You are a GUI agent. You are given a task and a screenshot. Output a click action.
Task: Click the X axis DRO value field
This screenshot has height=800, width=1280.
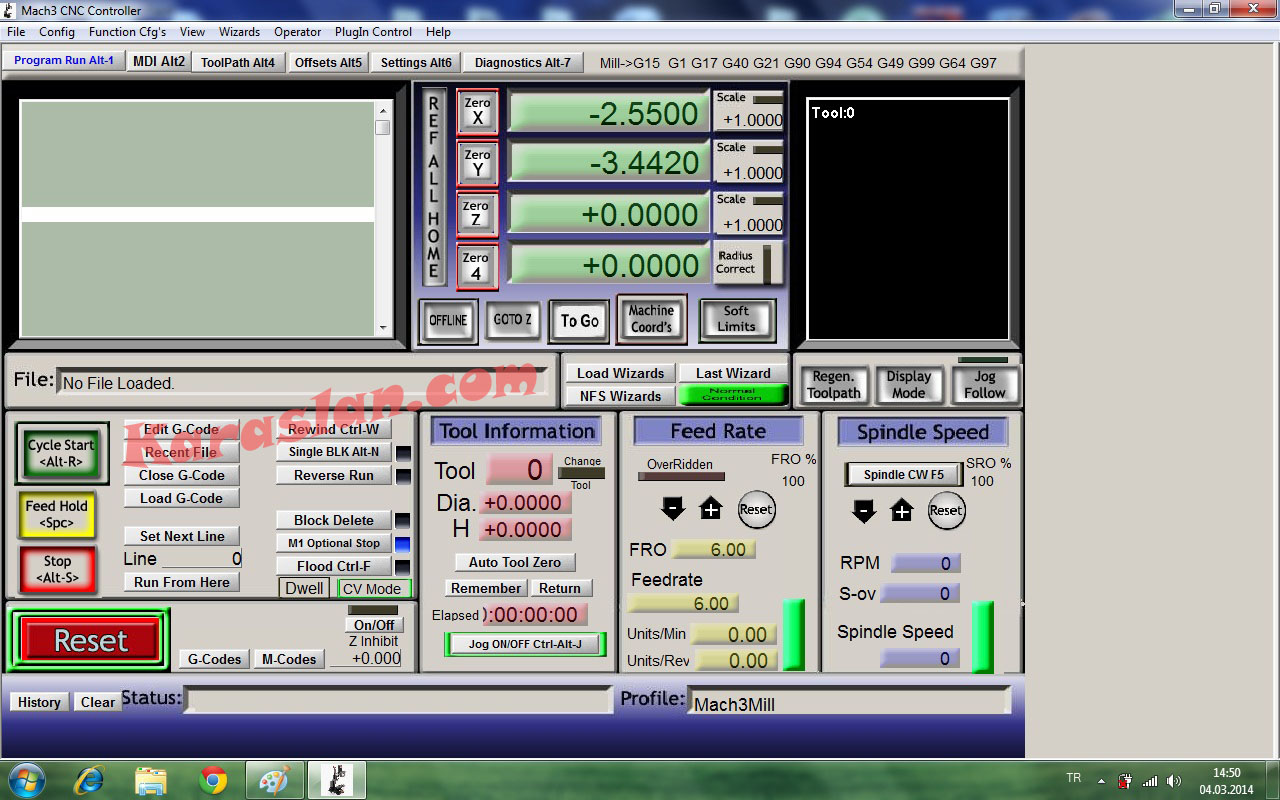(x=607, y=111)
